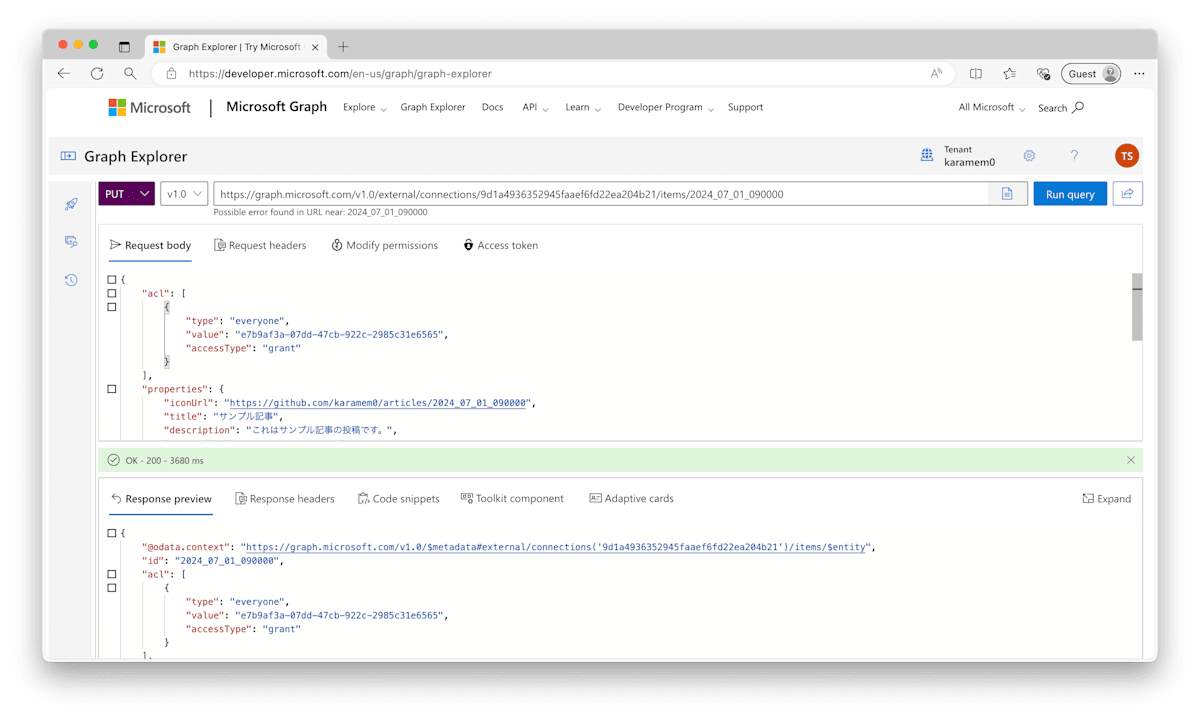Open the Toolkit component tab
The width and height of the screenshot is (1200, 718).
click(512, 498)
